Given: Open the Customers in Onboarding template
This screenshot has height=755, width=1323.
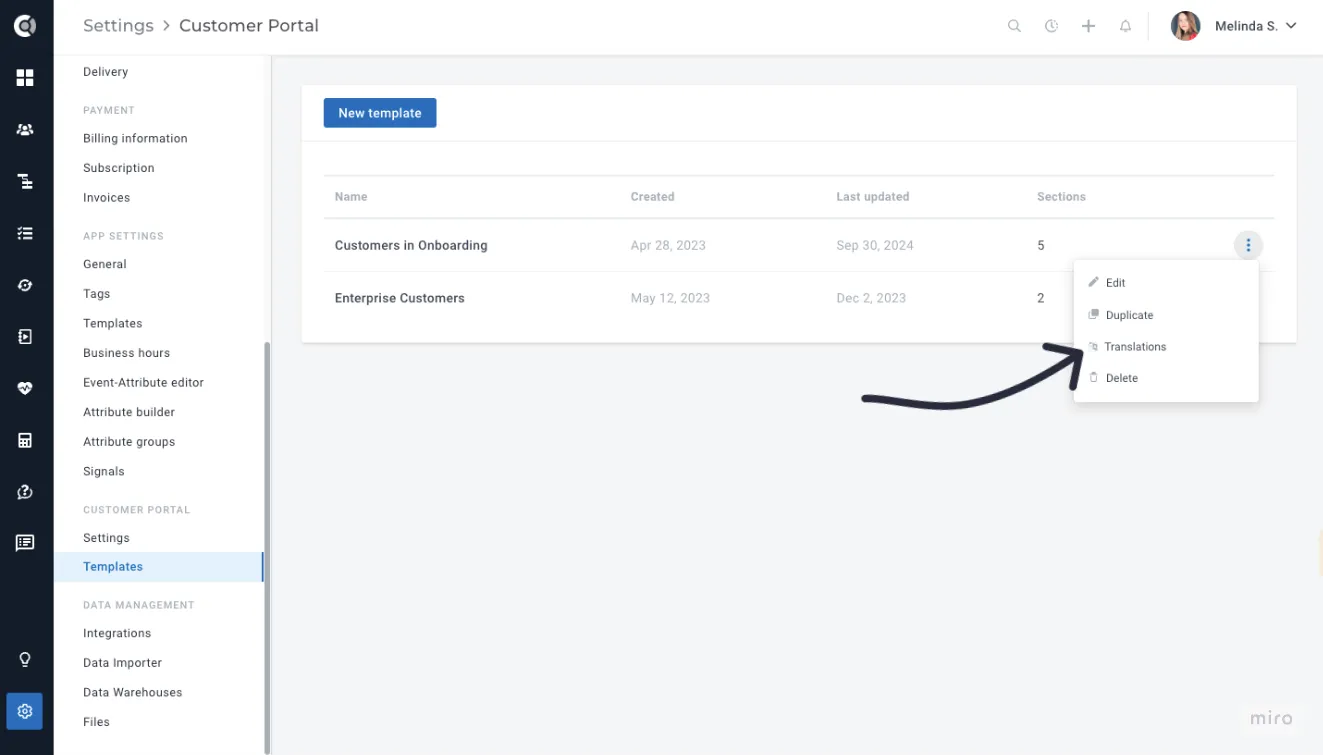Looking at the screenshot, I should pos(411,245).
